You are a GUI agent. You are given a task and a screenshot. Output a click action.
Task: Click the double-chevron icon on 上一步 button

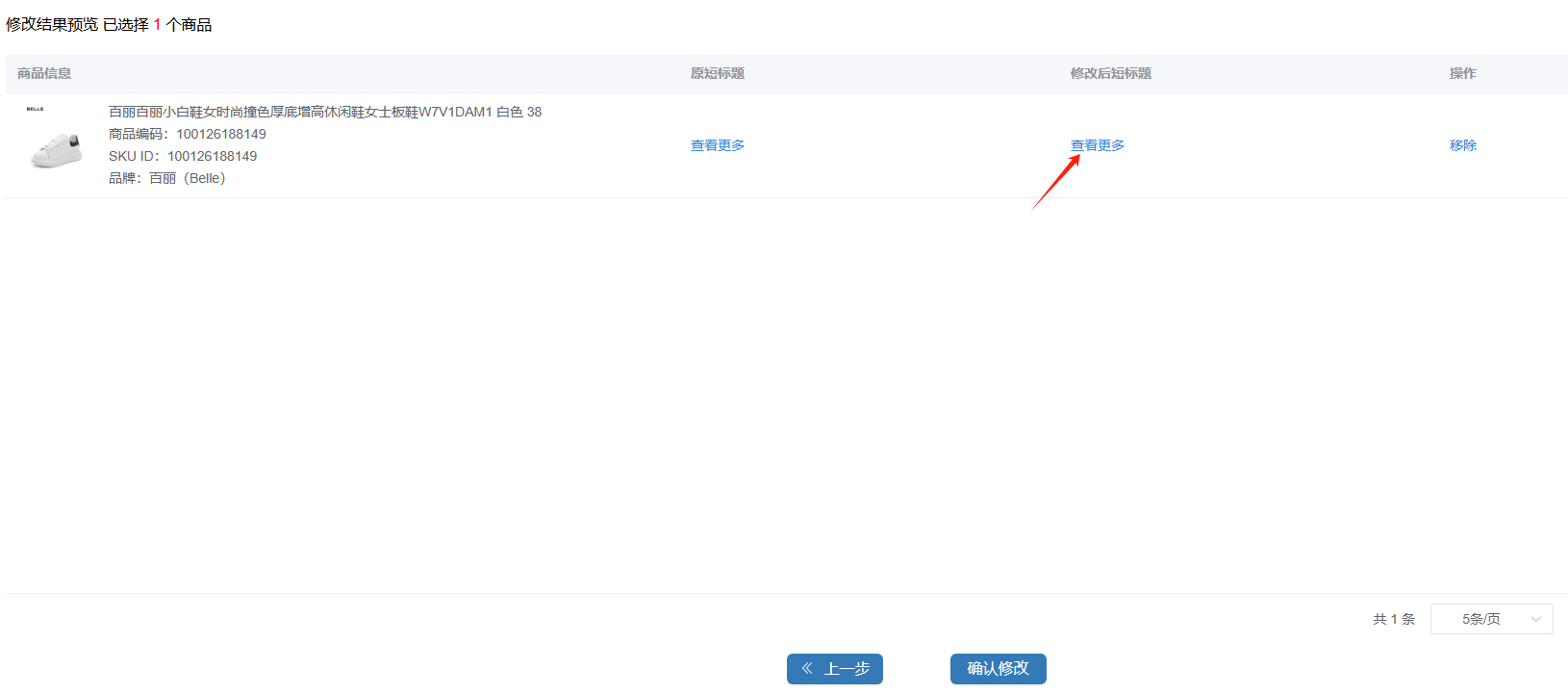(807, 668)
